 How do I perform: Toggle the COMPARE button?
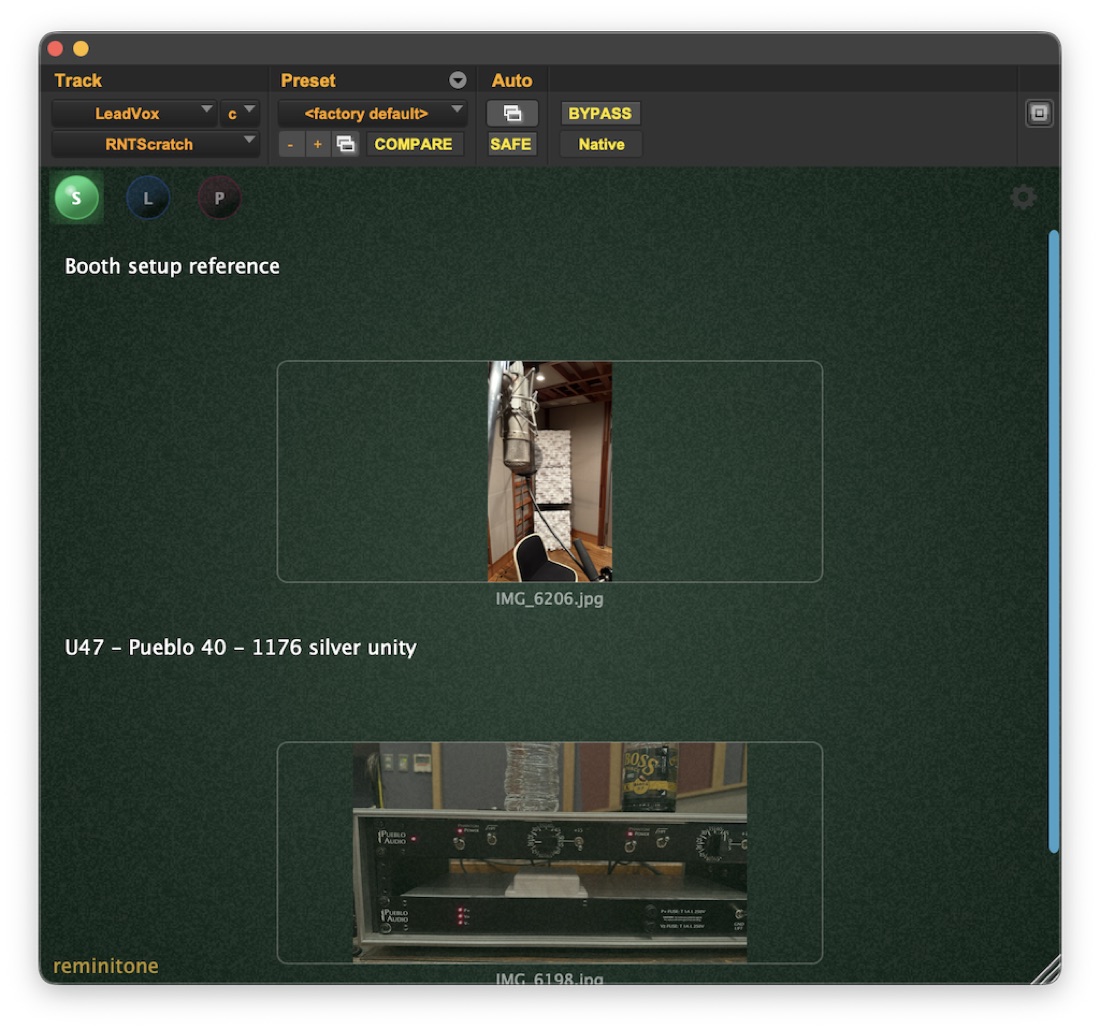413,144
